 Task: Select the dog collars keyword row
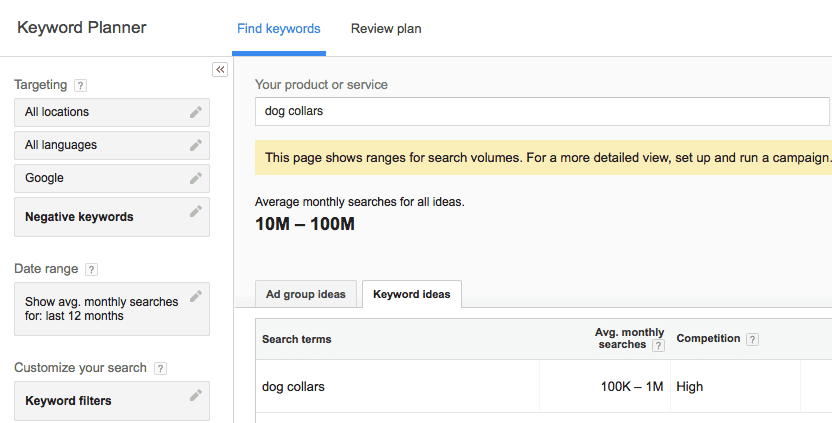coord(294,386)
